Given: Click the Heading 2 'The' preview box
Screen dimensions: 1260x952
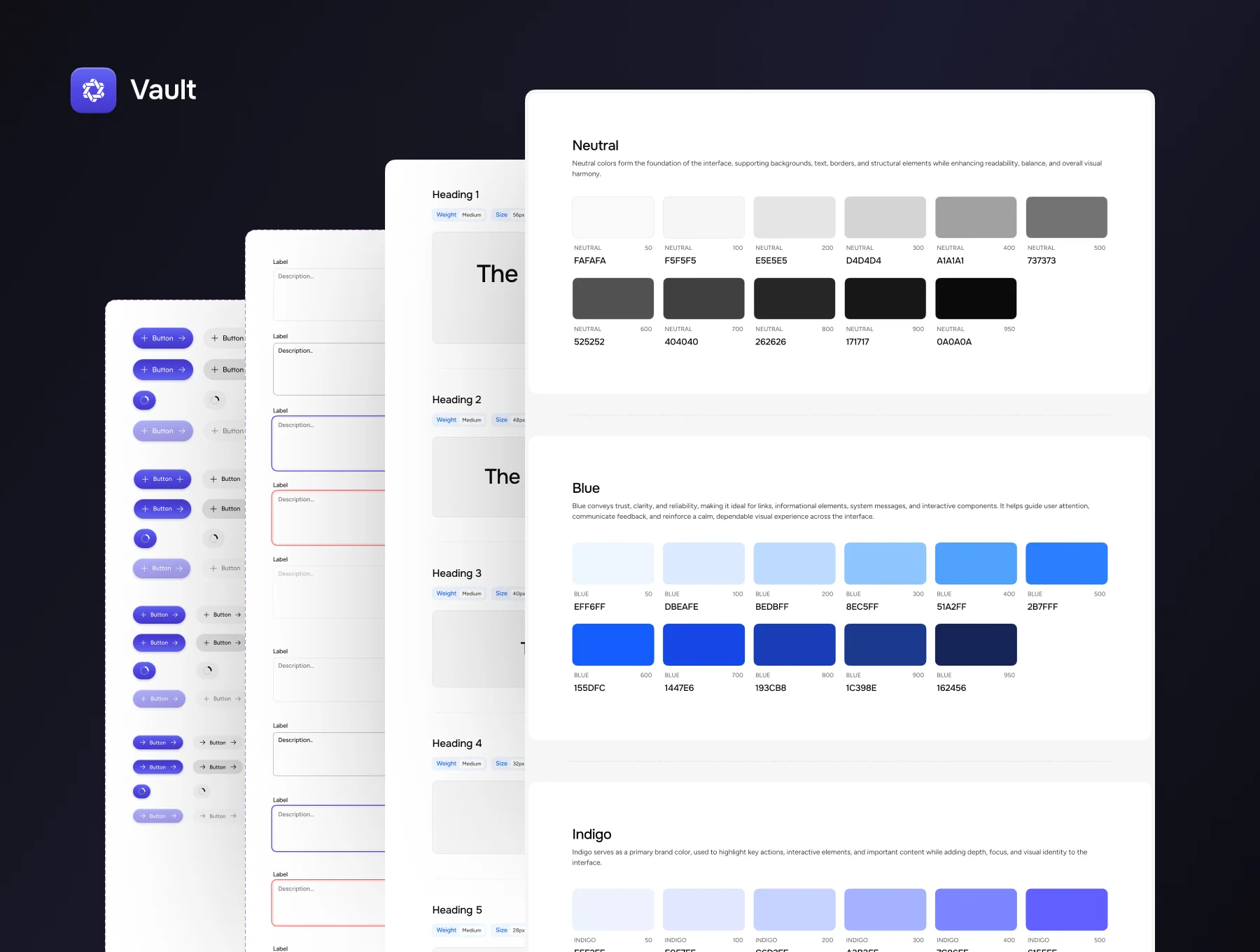Looking at the screenshot, I should pos(479,477).
